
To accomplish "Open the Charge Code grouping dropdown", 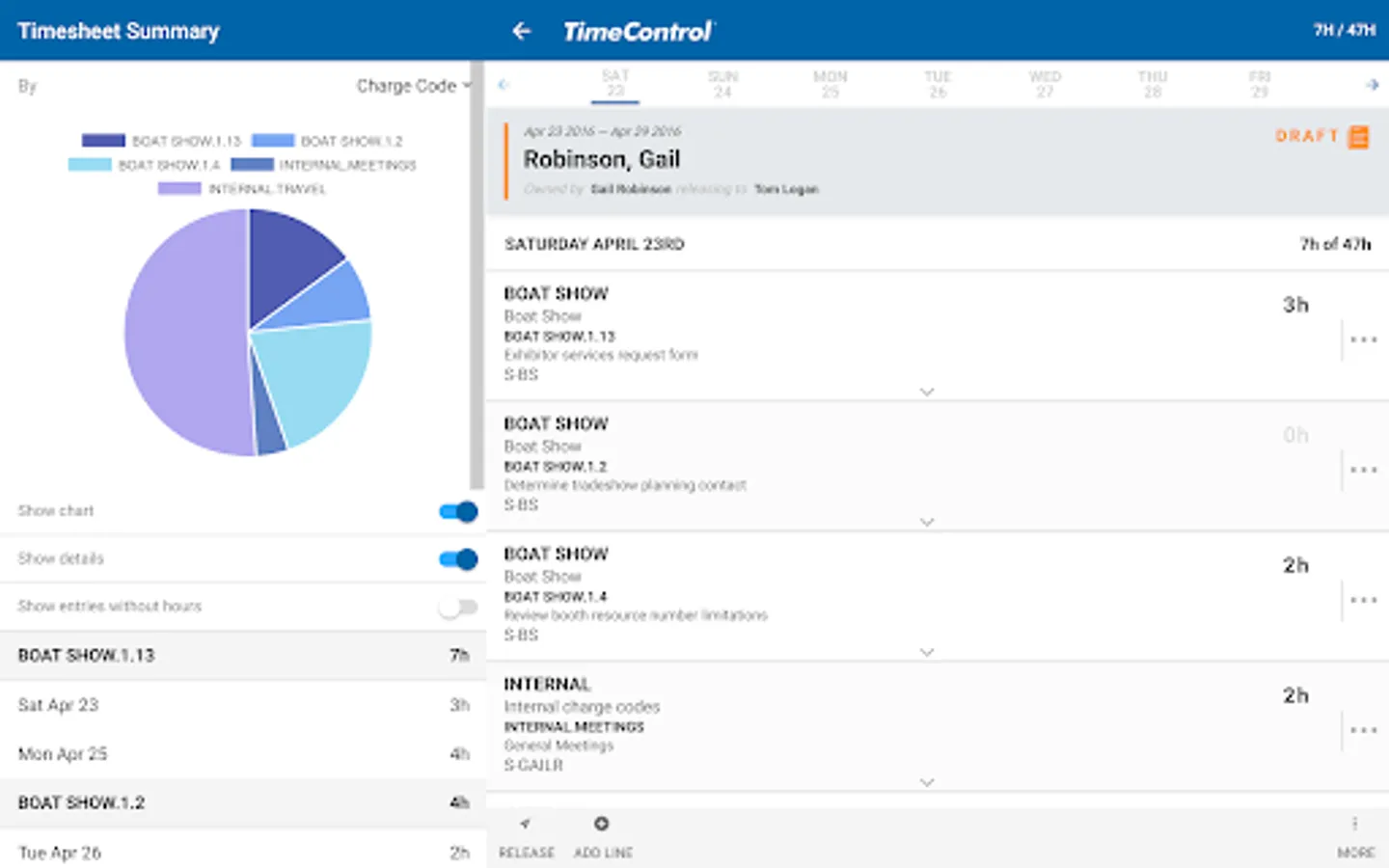I will click(414, 86).
